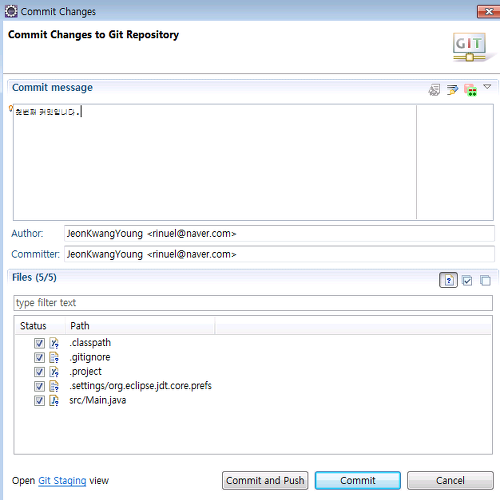500x500 pixels.
Task: Click the Cancel button
Action: [x=450, y=480]
